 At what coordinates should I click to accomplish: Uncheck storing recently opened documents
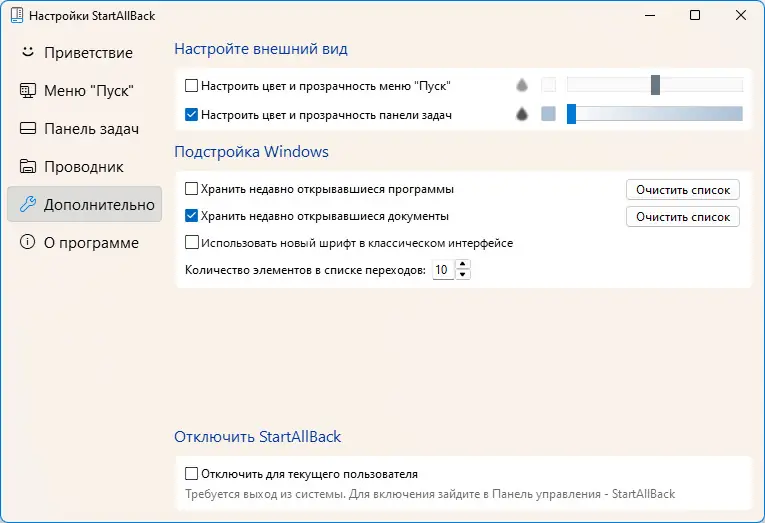click(192, 216)
